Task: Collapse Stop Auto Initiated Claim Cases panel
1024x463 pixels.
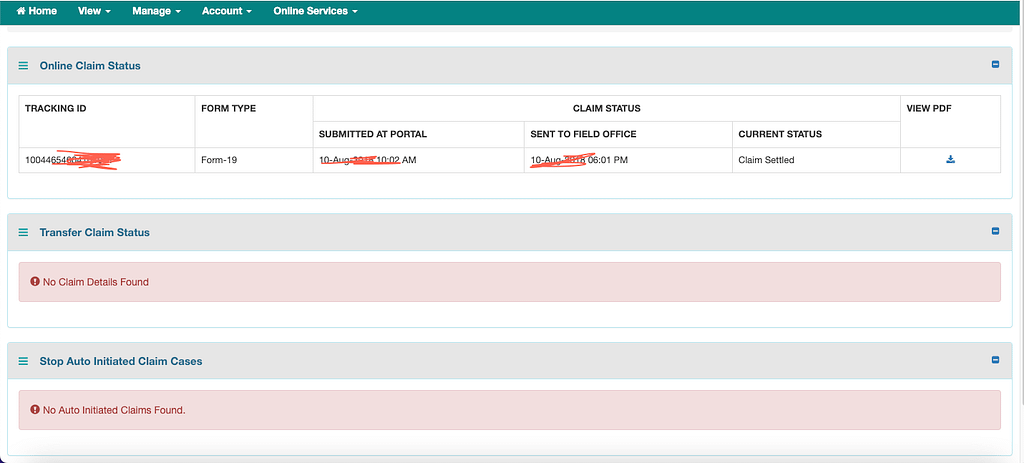Action: tap(995, 360)
